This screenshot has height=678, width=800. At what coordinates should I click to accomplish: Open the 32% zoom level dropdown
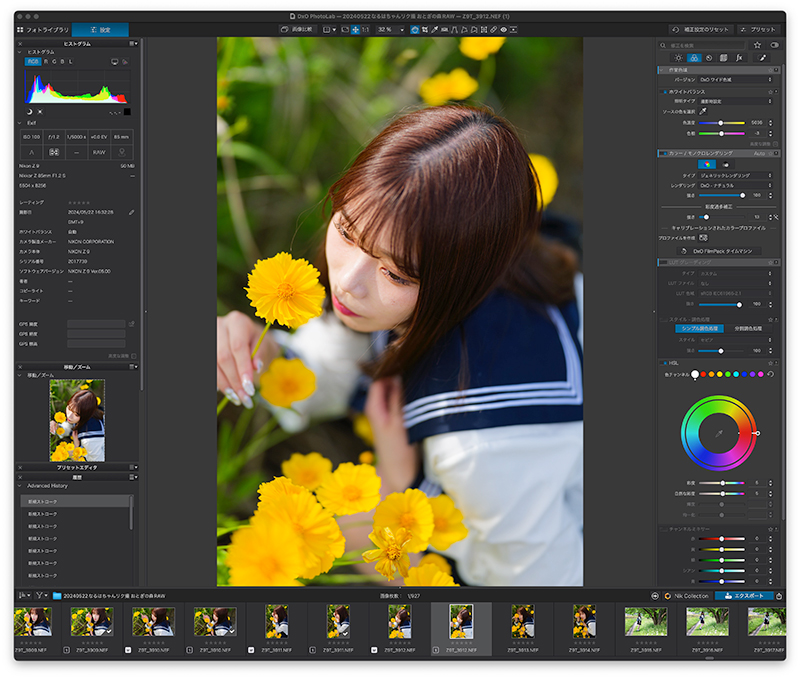coord(391,30)
